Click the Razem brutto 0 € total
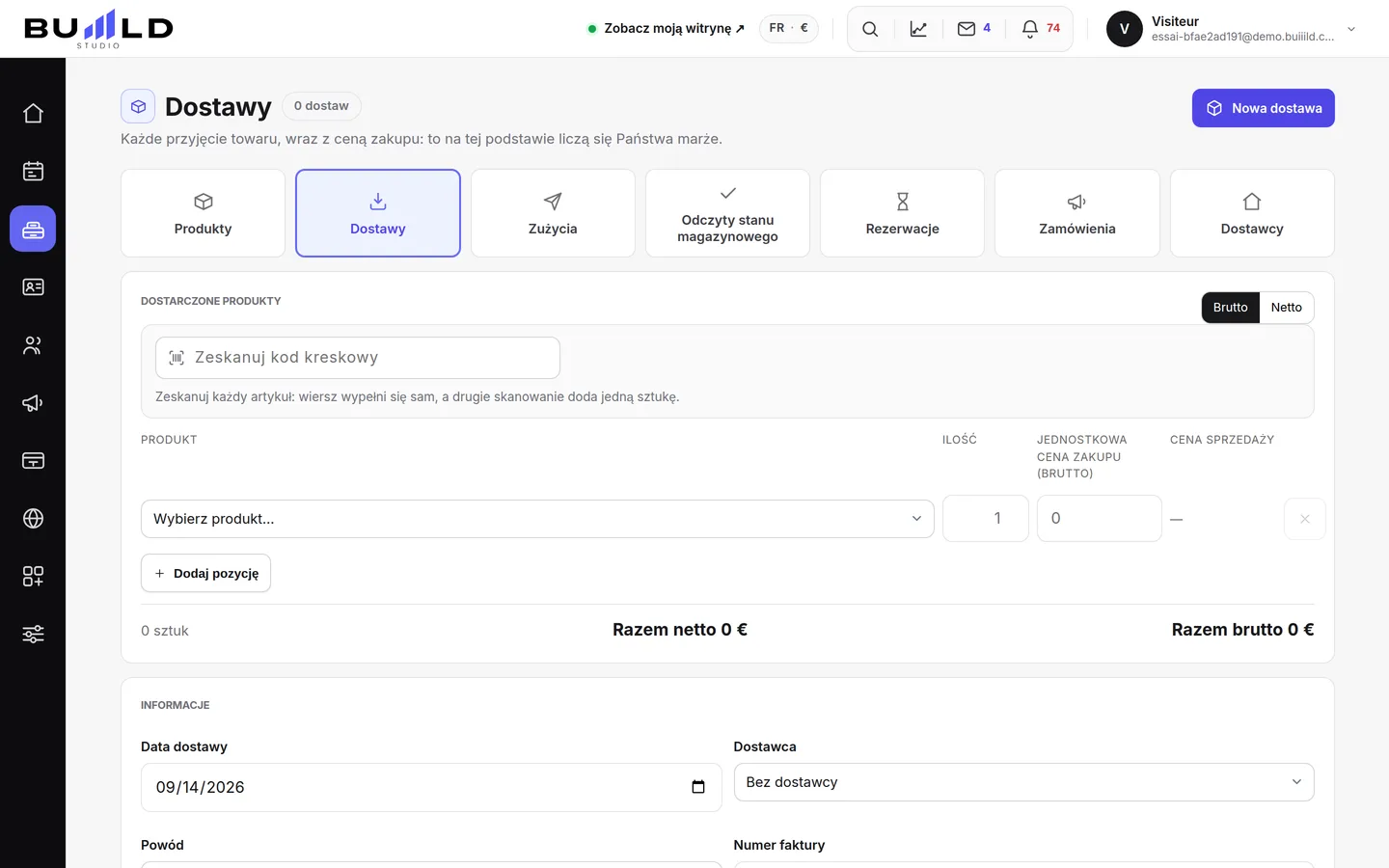 point(1242,630)
